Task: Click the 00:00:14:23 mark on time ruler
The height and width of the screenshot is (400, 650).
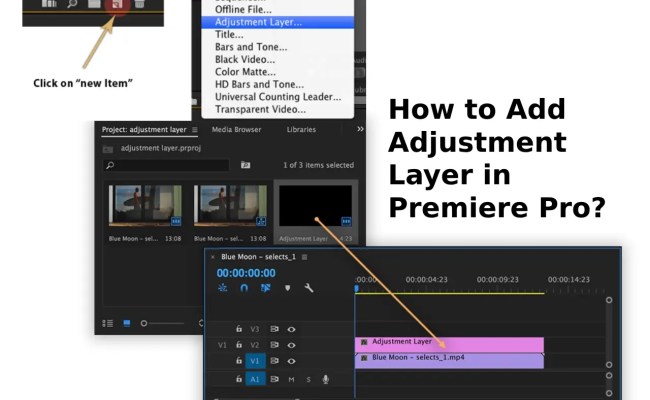Action: (x=568, y=279)
